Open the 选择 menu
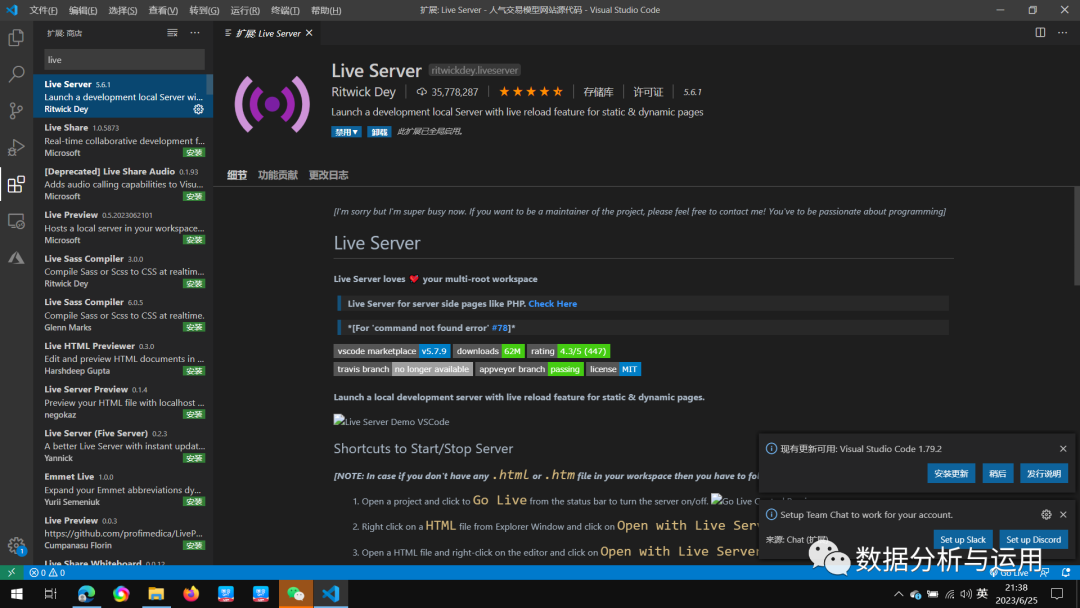 123,10
